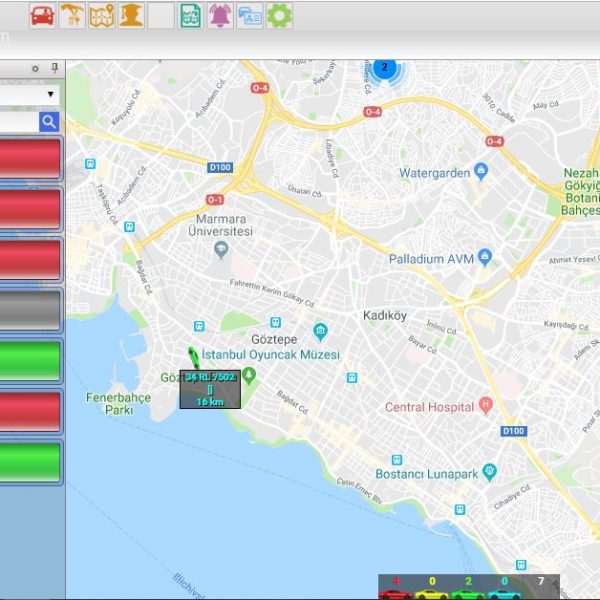Click the 34 RL 7502 vehicle label
Viewport: 600px width, 600px height.
[x=210, y=389]
